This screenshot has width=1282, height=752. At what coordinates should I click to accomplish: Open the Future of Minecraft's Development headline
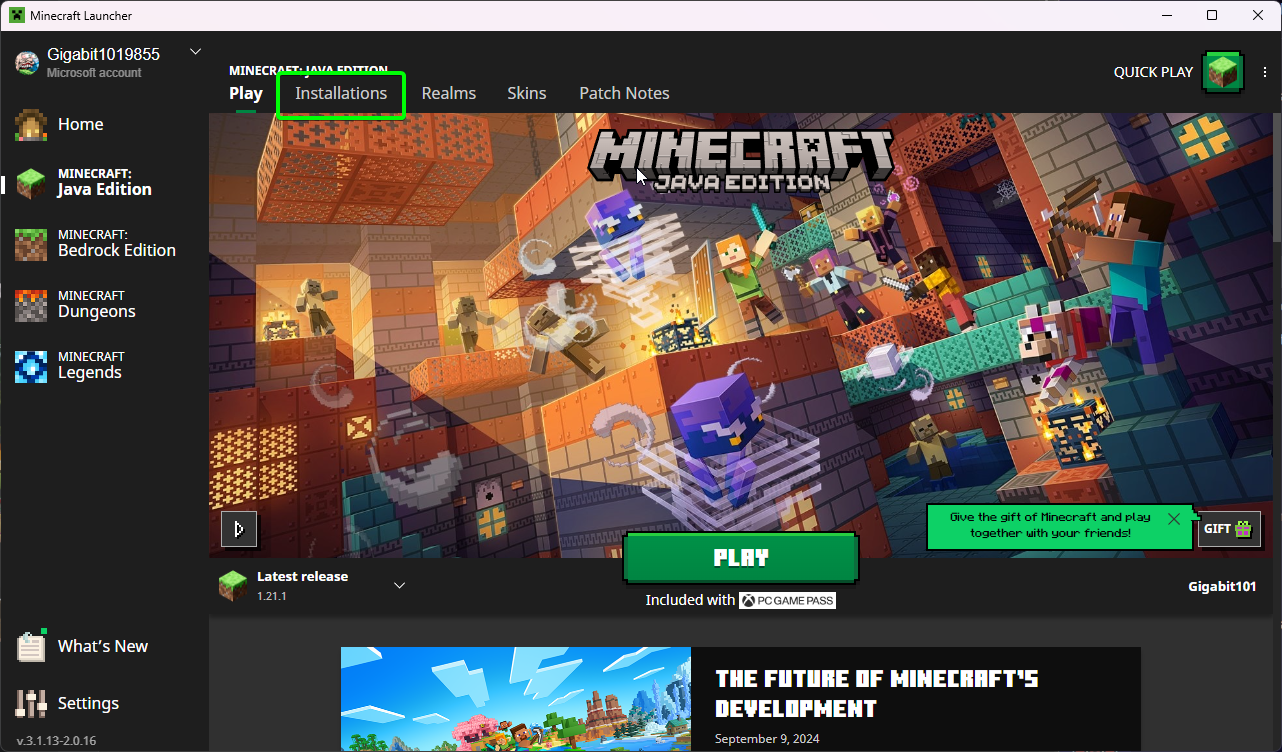click(877, 694)
